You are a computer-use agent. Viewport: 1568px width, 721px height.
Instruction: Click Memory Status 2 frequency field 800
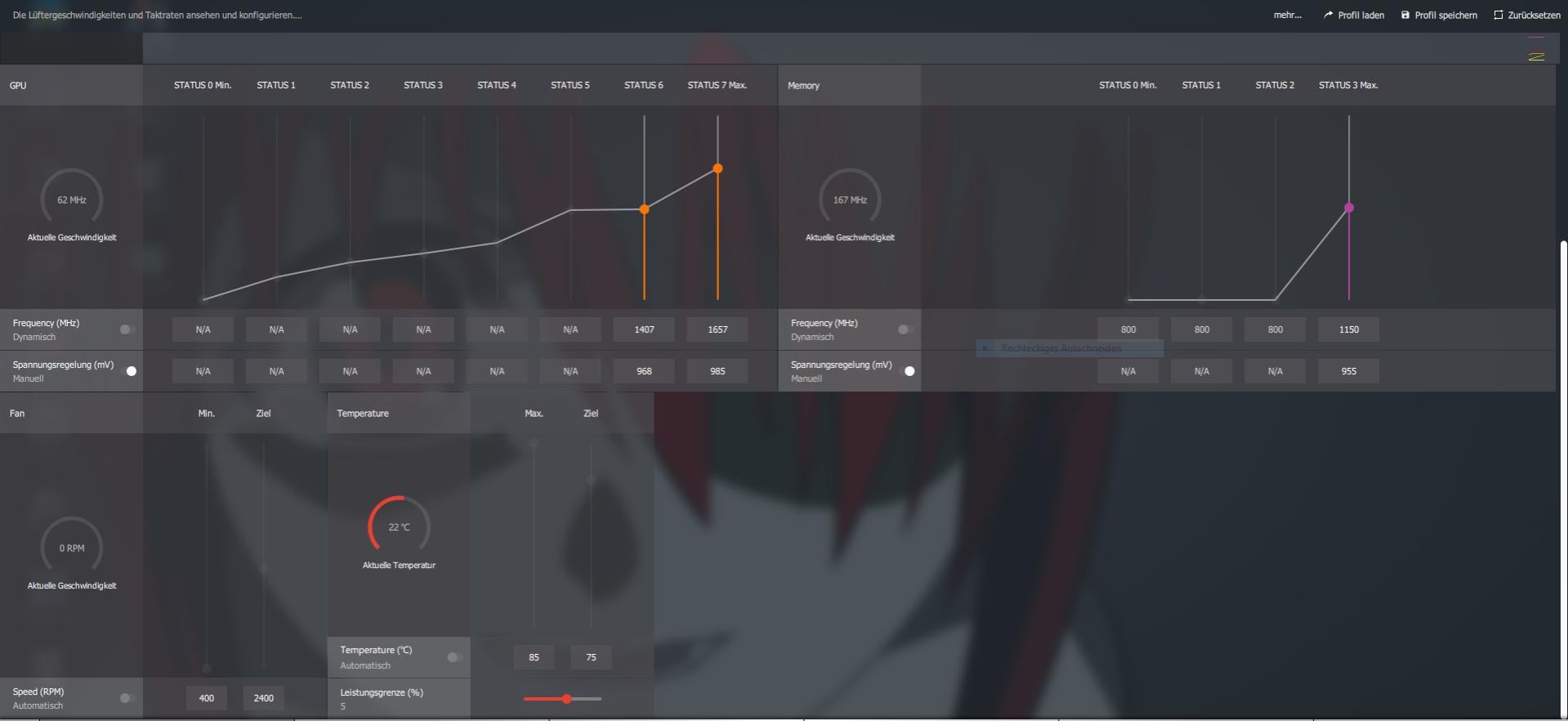pos(1275,329)
